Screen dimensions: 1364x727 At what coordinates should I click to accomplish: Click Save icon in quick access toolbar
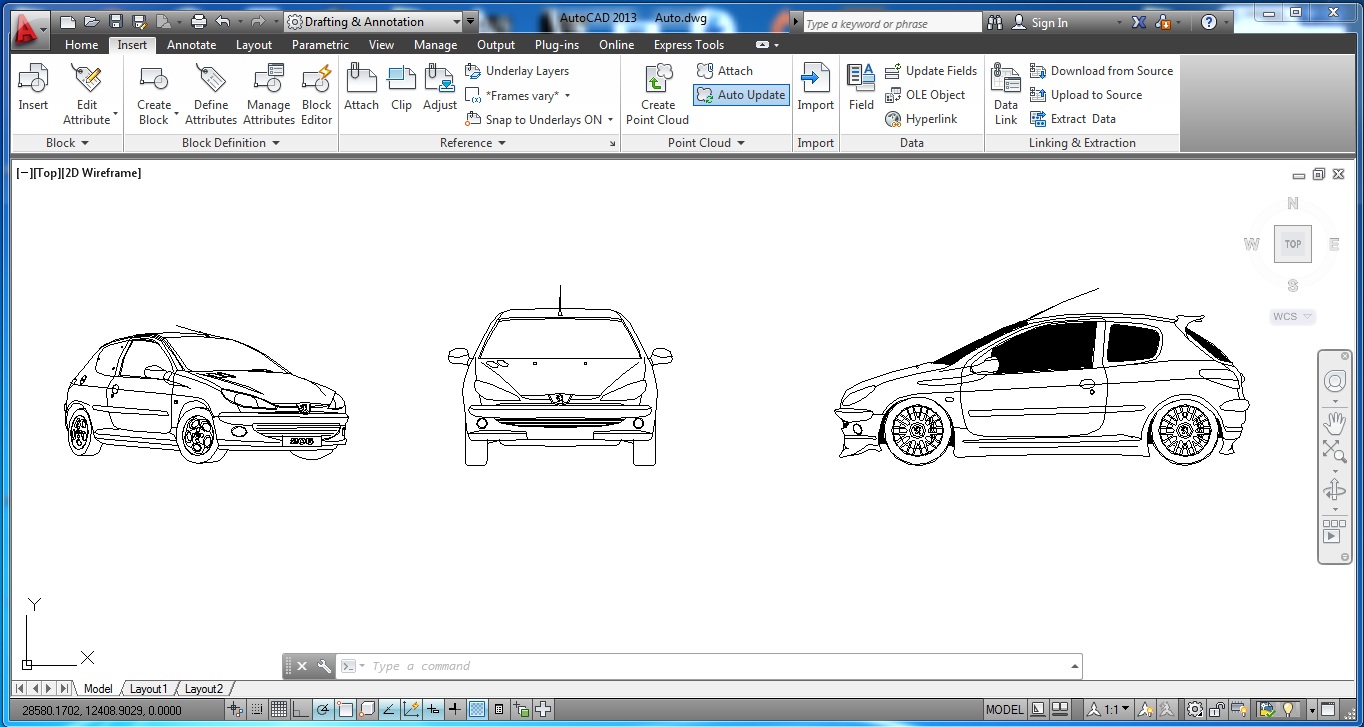pos(115,21)
